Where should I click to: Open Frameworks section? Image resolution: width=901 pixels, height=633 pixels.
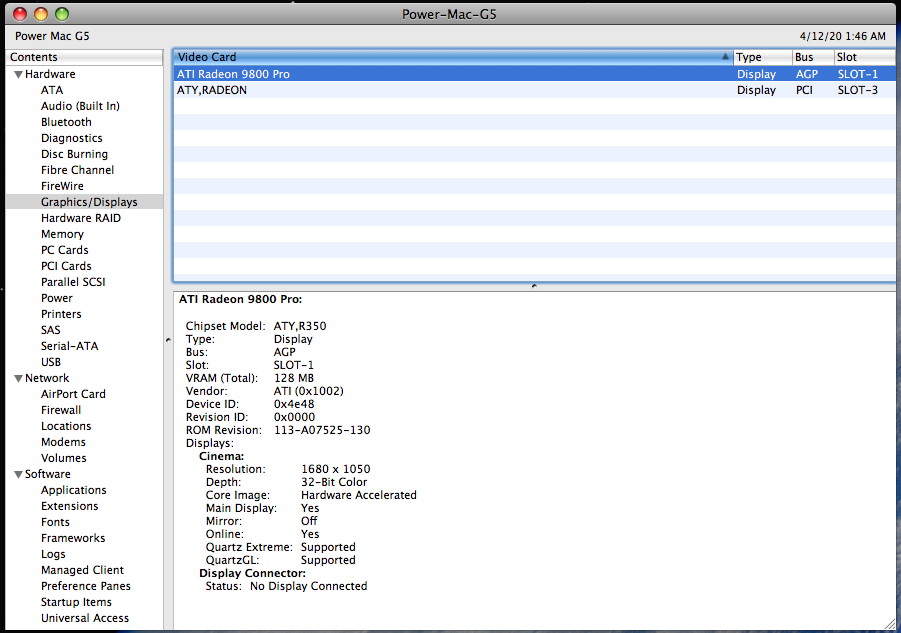pos(73,538)
